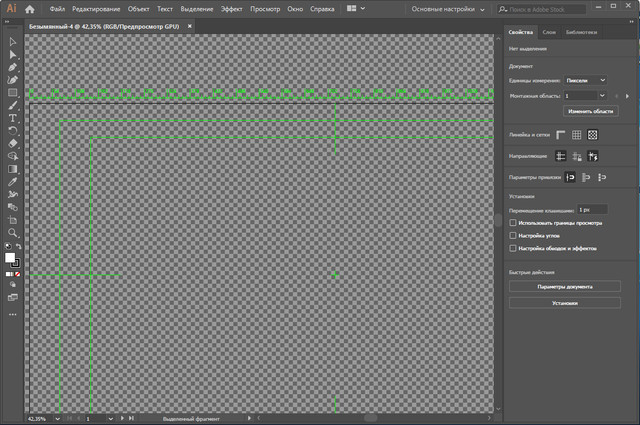Toggle transparency grid icon

point(592,135)
